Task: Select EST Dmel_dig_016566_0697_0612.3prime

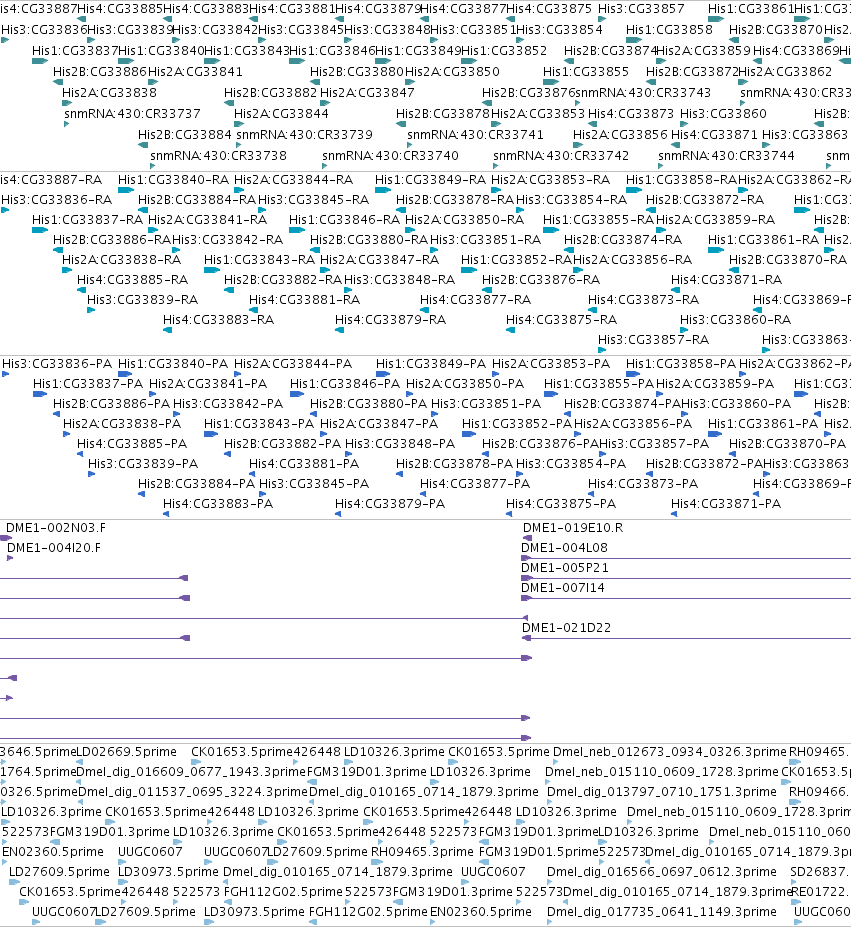Action: click(662, 872)
